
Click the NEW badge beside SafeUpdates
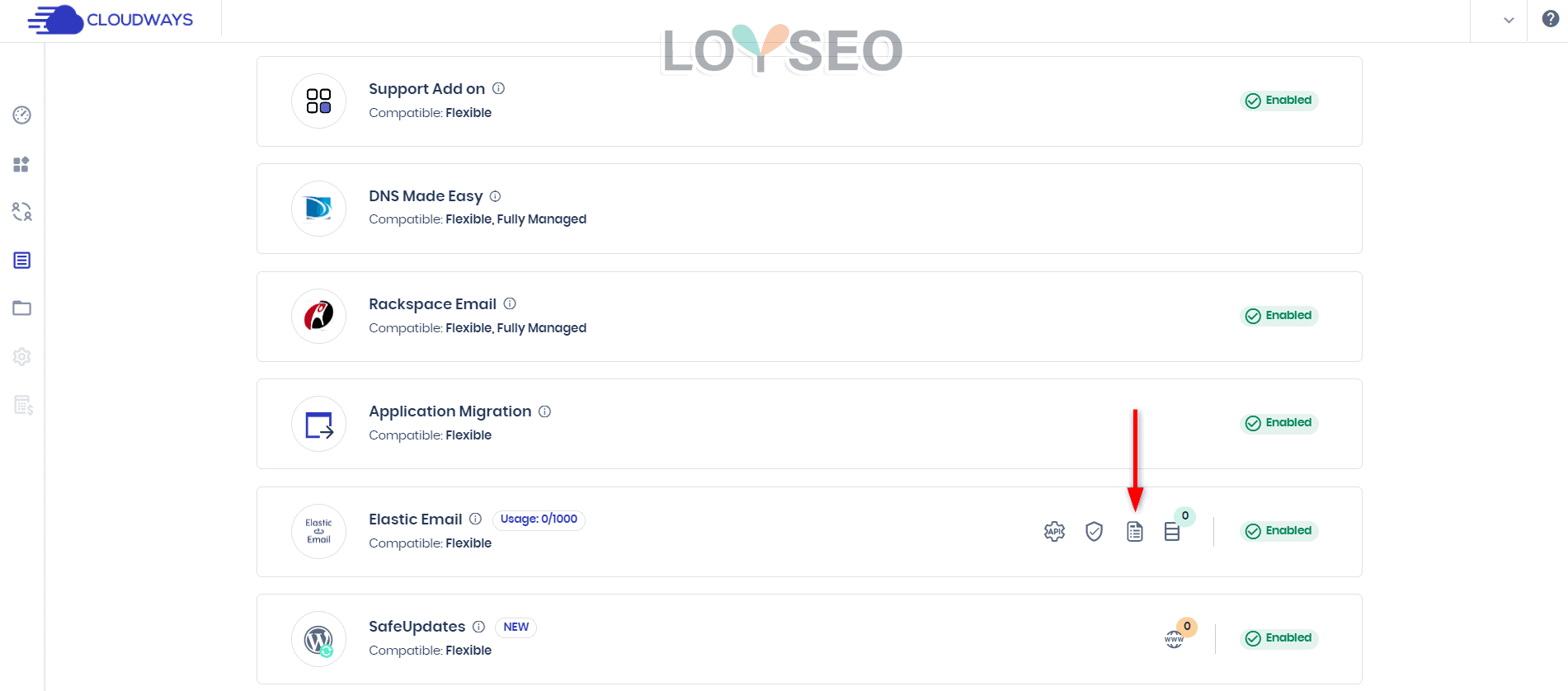coord(516,628)
